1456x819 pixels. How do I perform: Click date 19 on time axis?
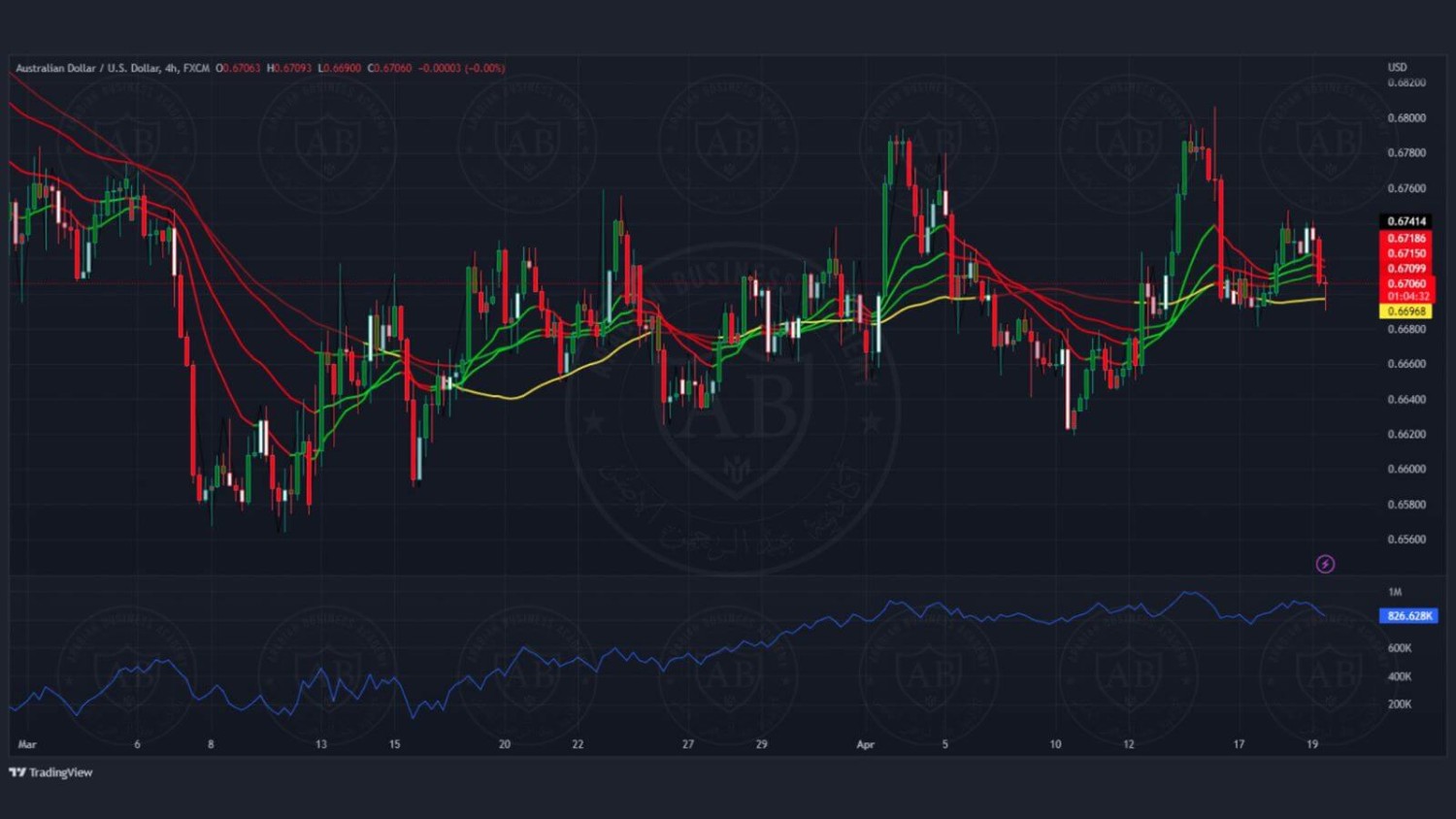coord(1312,744)
